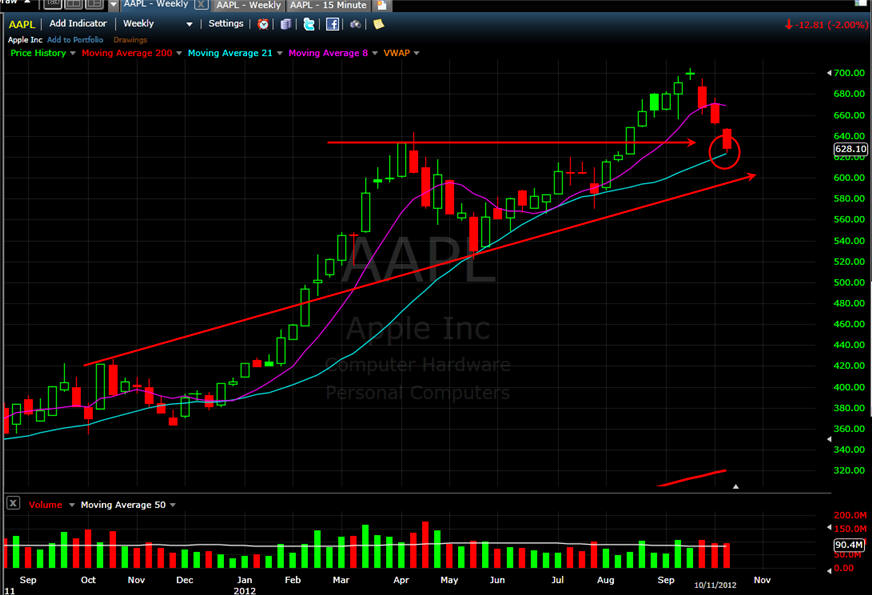This screenshot has width=872, height=595.
Task: Click the 700.00 price axis label
Action: point(849,73)
